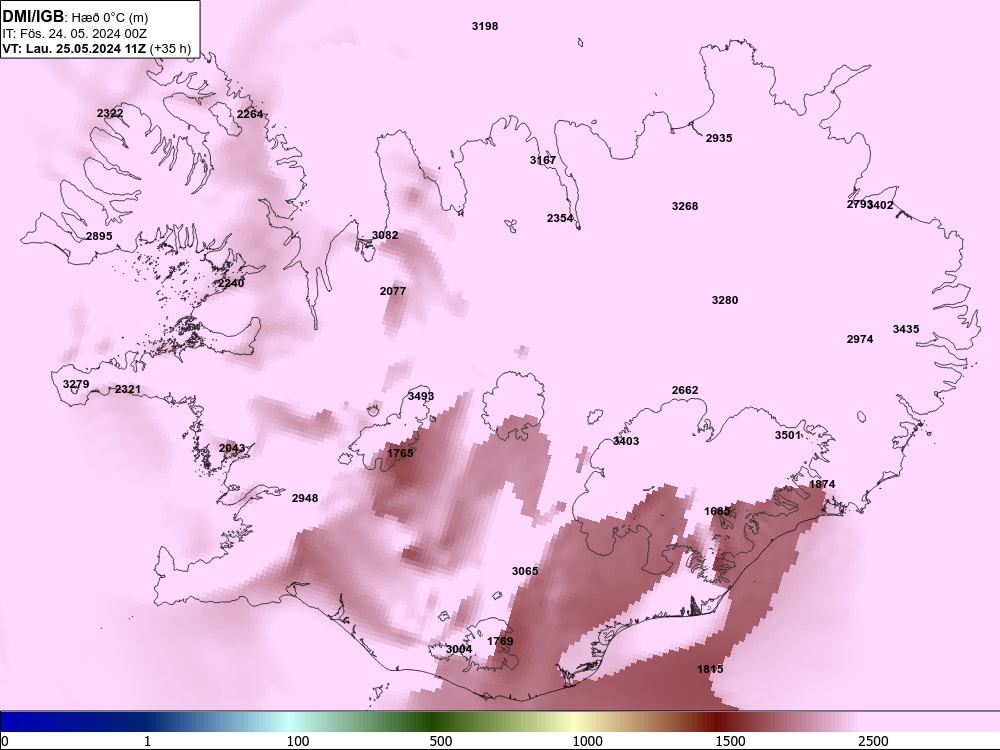Select the 2662 height value
The width and height of the screenshot is (1000, 750).
point(685,390)
